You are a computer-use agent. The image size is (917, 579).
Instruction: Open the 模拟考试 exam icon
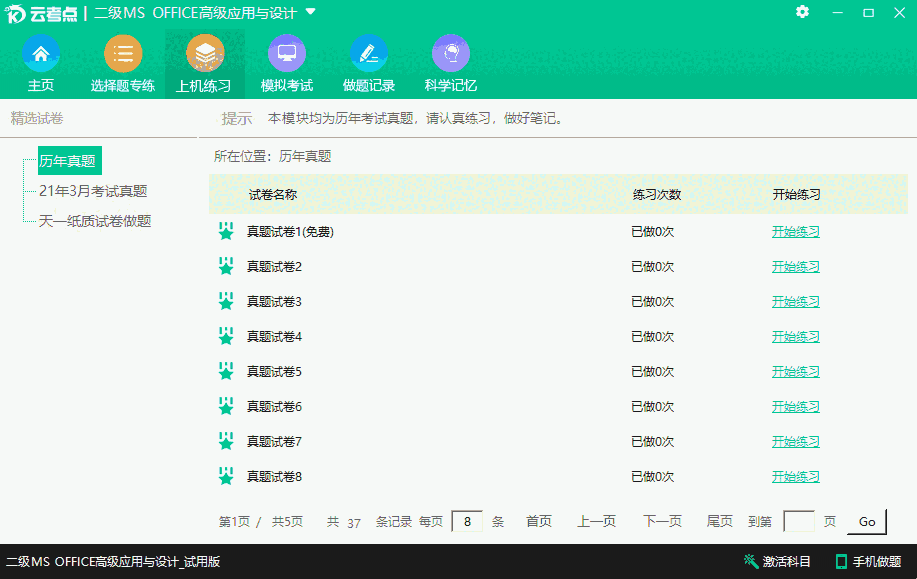(x=286, y=53)
